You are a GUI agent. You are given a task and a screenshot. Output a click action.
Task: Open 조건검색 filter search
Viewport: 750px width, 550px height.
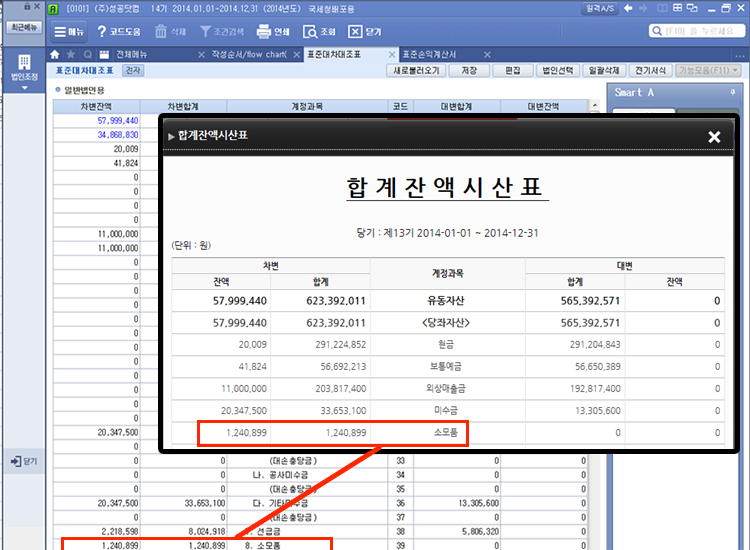click(x=221, y=32)
